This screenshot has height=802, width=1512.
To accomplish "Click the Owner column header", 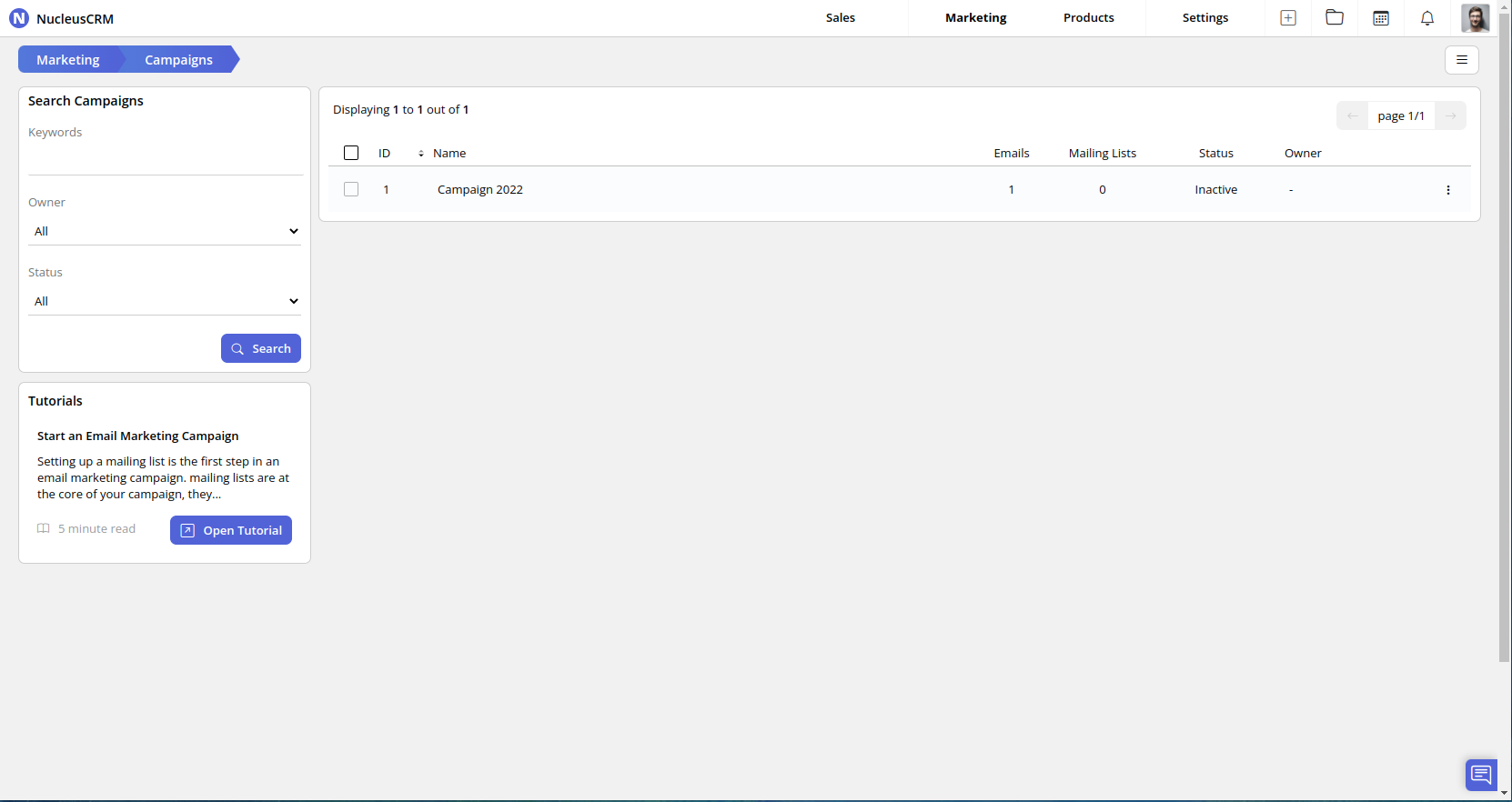I will click(x=1303, y=154).
